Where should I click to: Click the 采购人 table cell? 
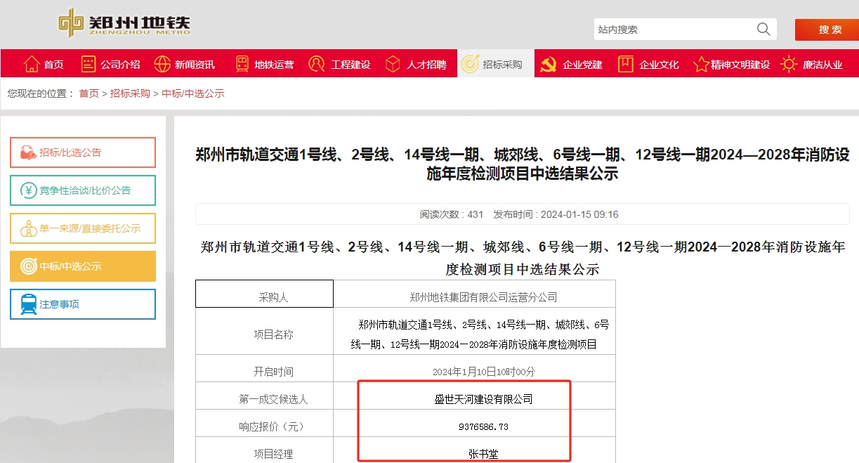[265, 294]
